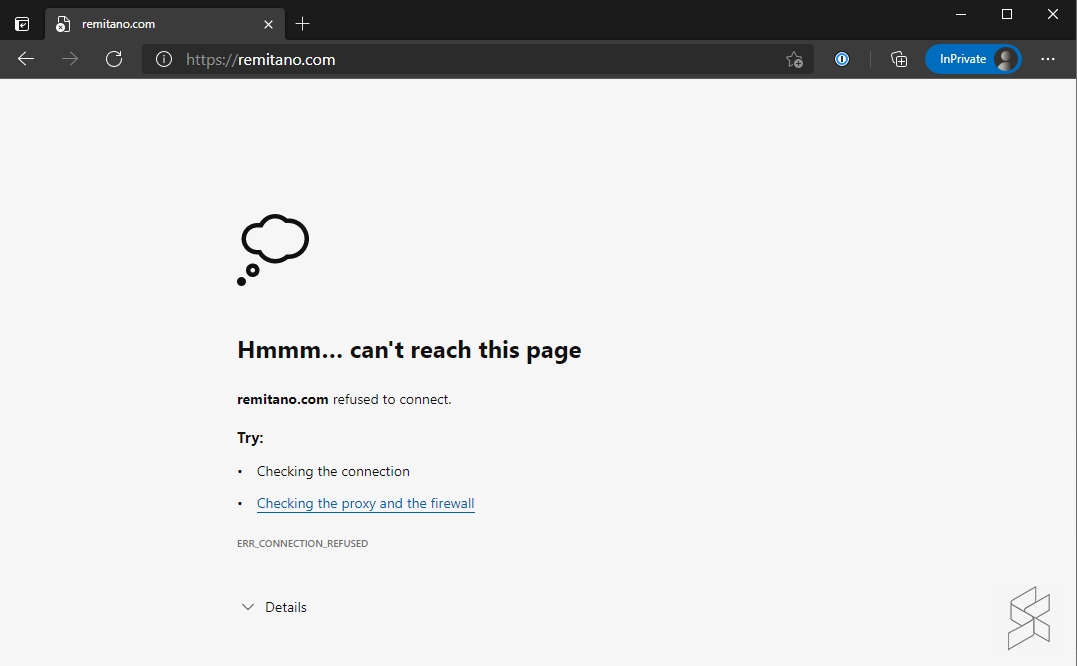Click the InPrivate profile button

(x=972, y=59)
